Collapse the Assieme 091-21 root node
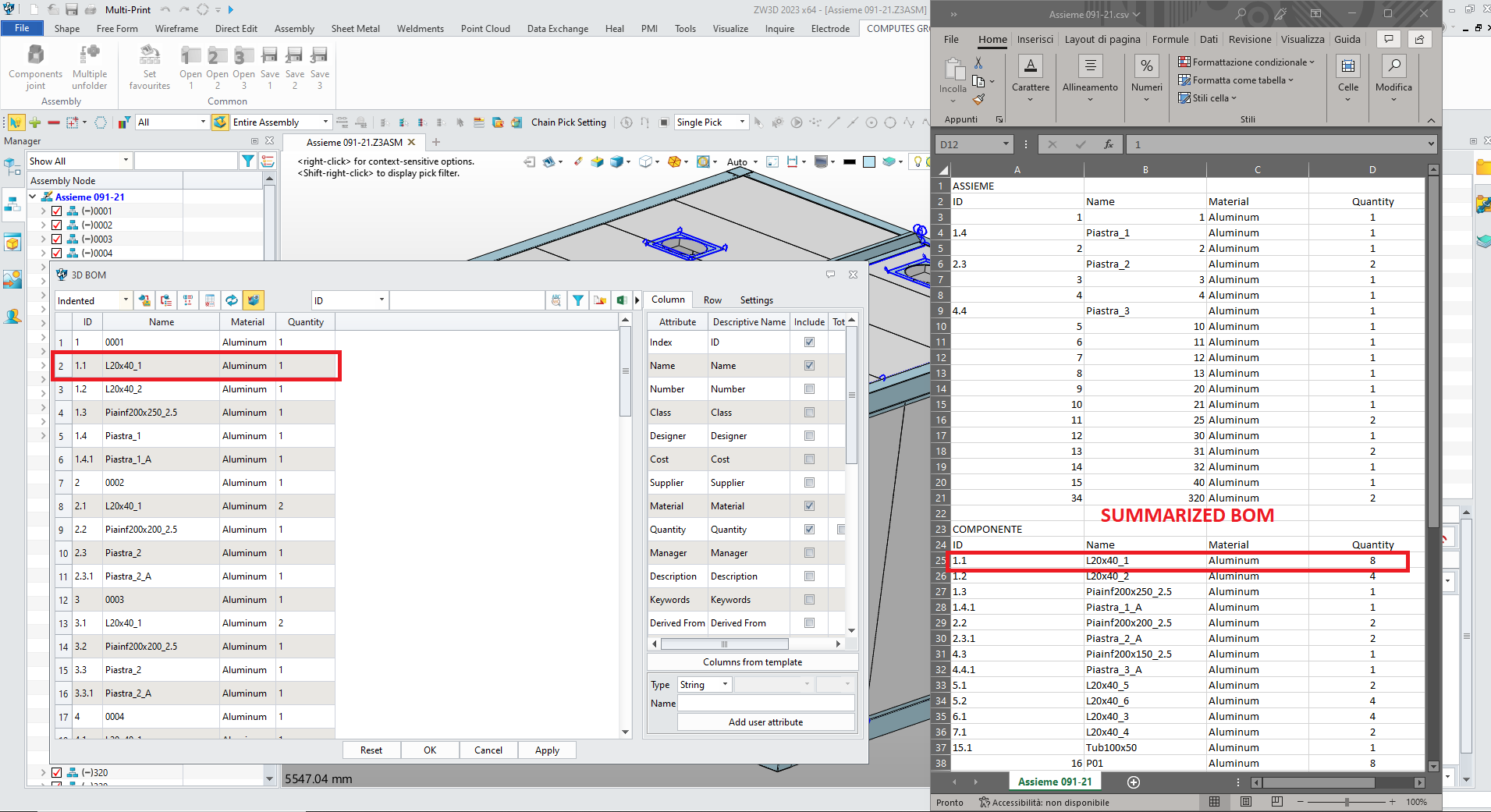The height and width of the screenshot is (812, 1491). coord(33,197)
